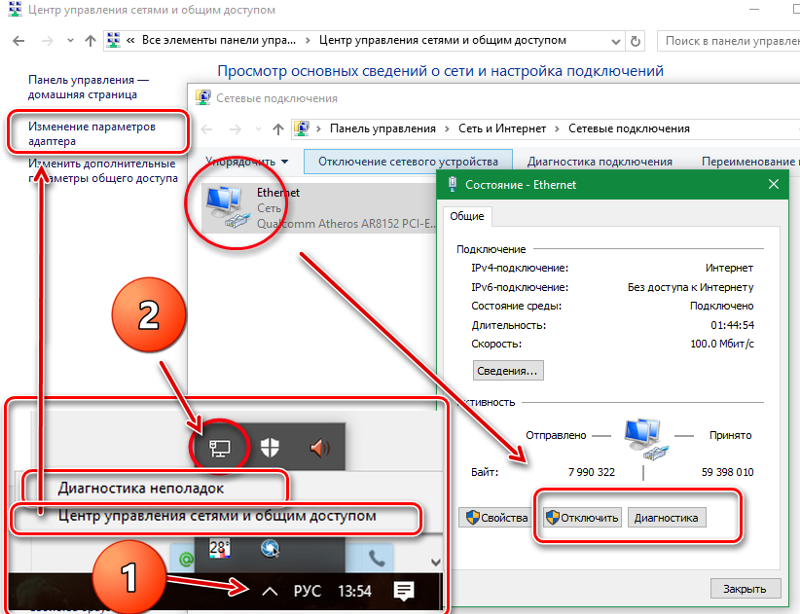Close the Состояние - Ethernet dialog
This screenshot has width=800, height=614.
[773, 184]
